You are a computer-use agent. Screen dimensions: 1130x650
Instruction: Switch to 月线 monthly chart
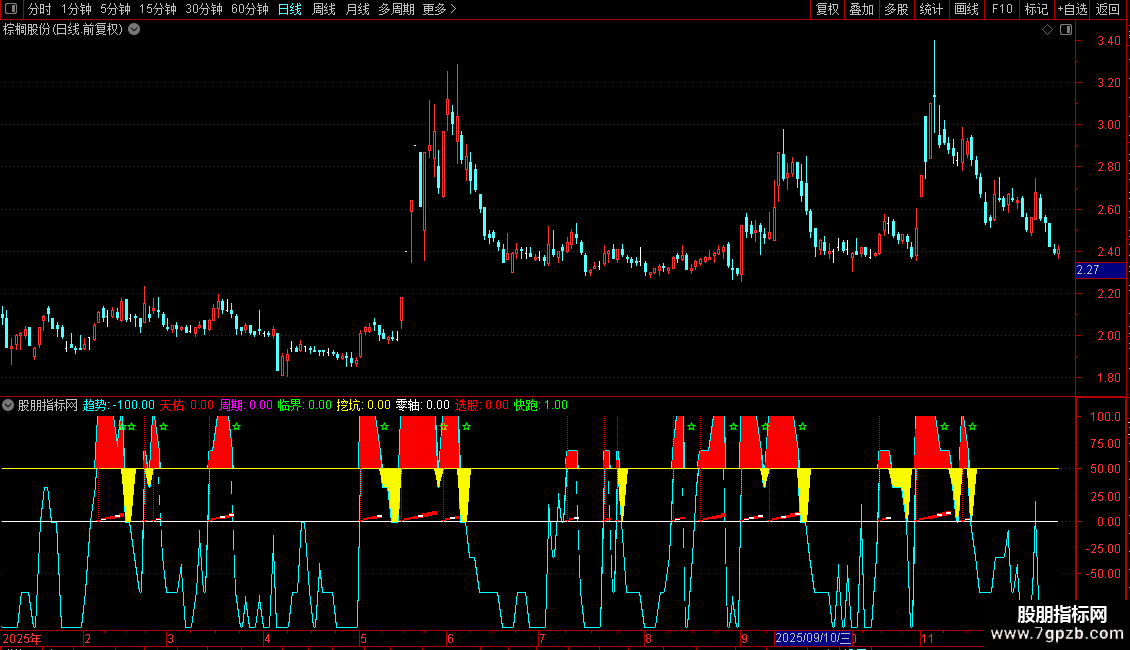pyautogui.click(x=357, y=9)
